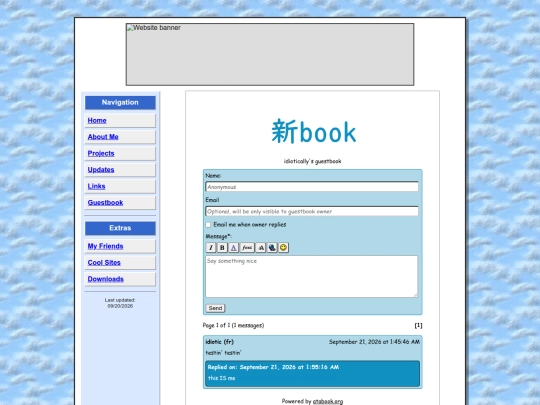Click the "September 21, 2026 at 1:45:46 AM" timestamp
The image size is (540, 405).
(374, 342)
